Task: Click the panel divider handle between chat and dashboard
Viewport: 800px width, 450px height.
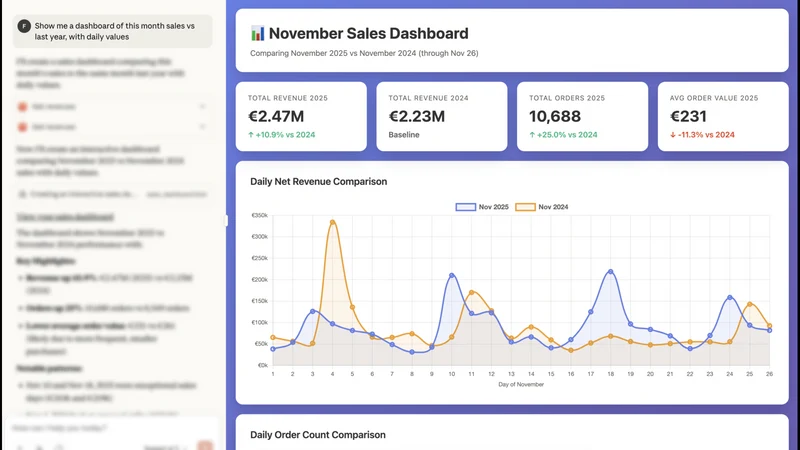Action: click(226, 220)
